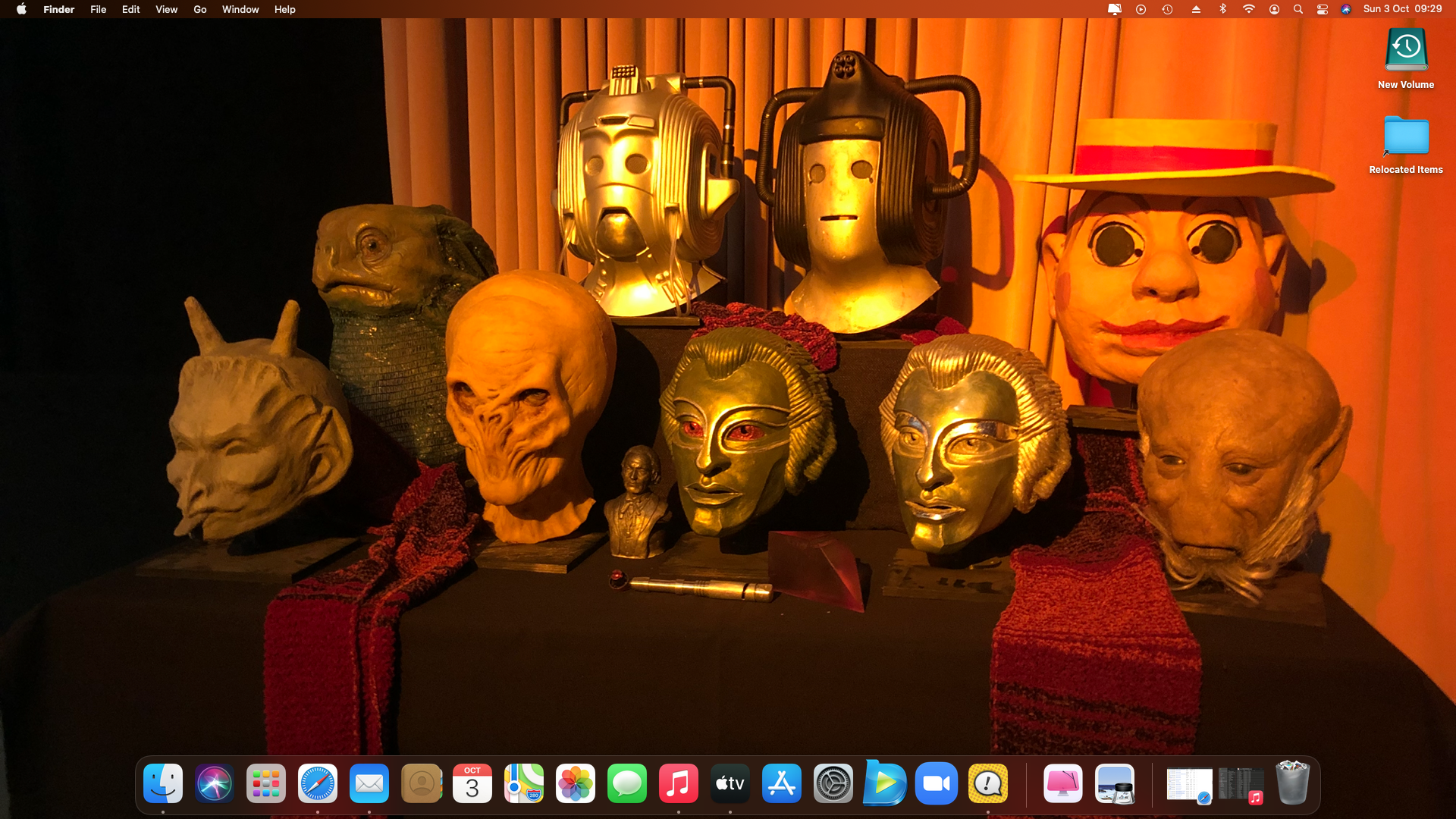Open the Go menu
1456x819 pixels.
[200, 9]
